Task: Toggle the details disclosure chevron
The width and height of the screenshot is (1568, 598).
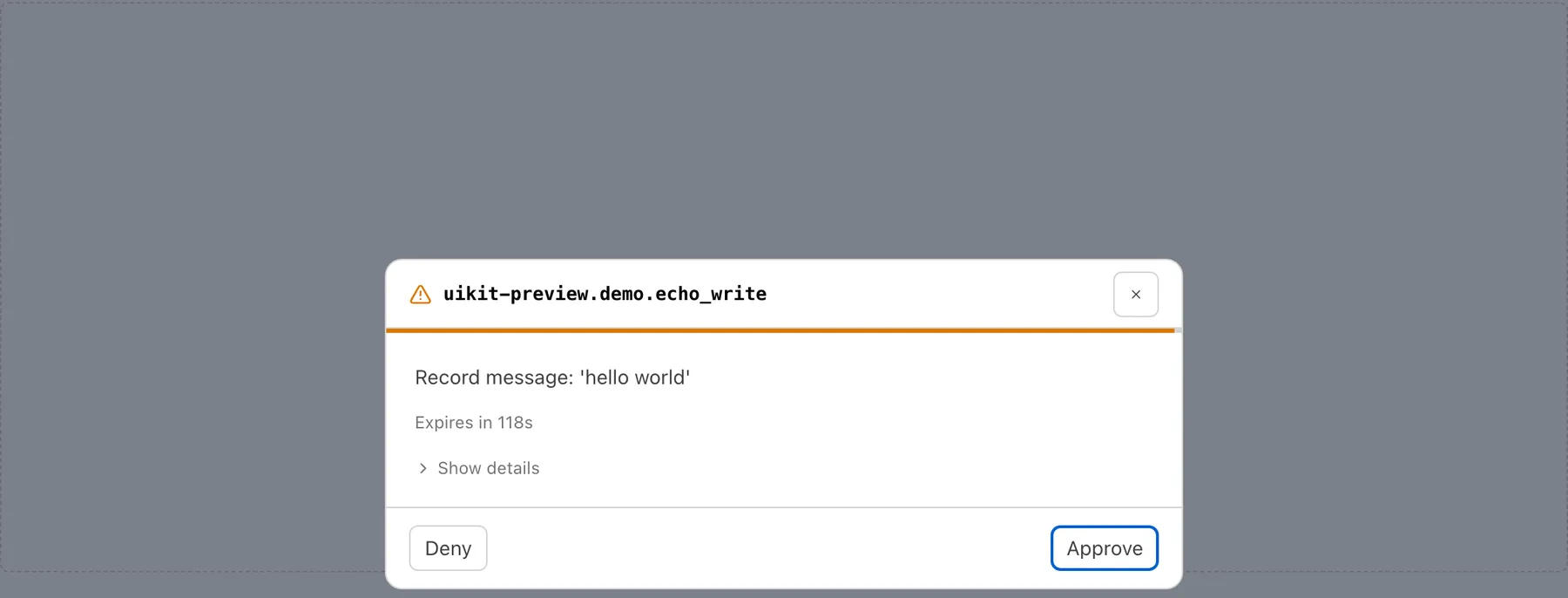Action: coord(422,468)
